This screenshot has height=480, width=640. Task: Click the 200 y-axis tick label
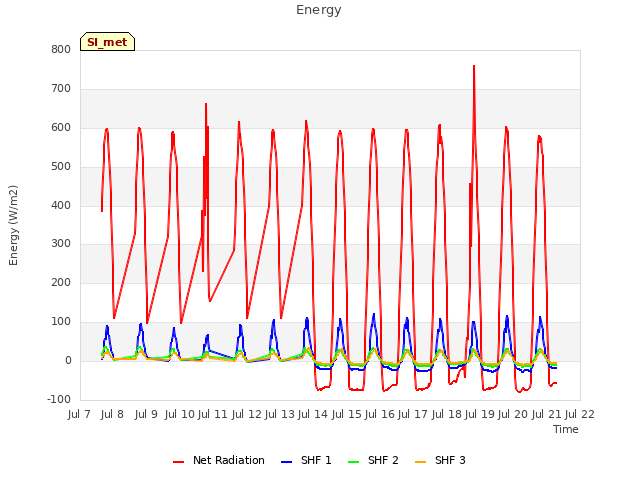61,283
